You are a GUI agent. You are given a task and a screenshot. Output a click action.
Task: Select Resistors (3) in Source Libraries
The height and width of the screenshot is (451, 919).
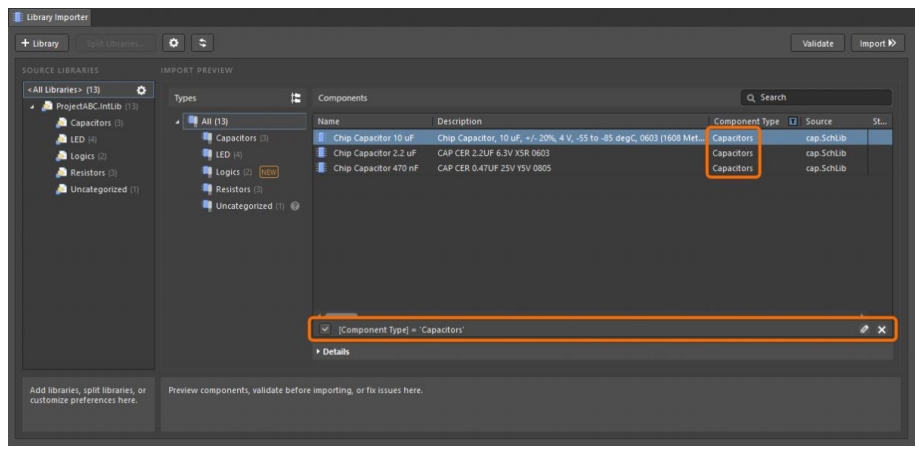(x=93, y=172)
